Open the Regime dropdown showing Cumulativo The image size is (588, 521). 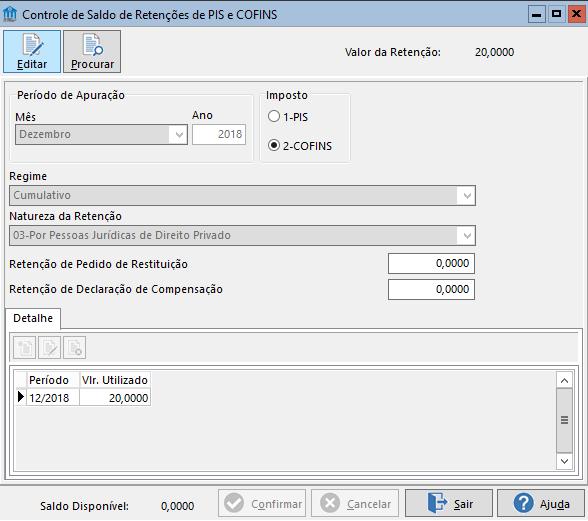(242, 195)
